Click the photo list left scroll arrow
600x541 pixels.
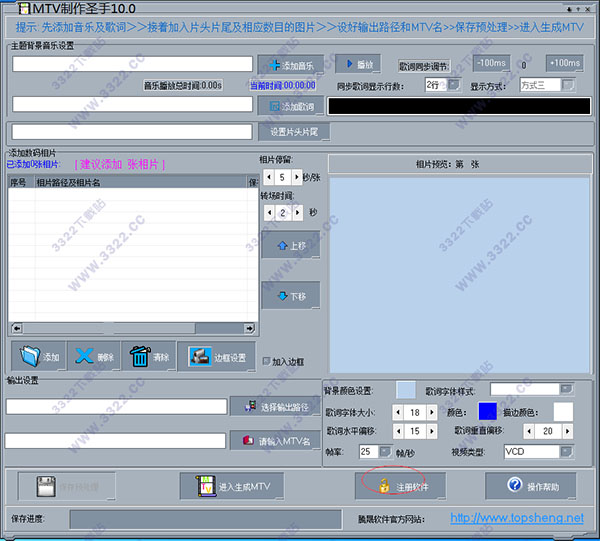(x=17, y=328)
